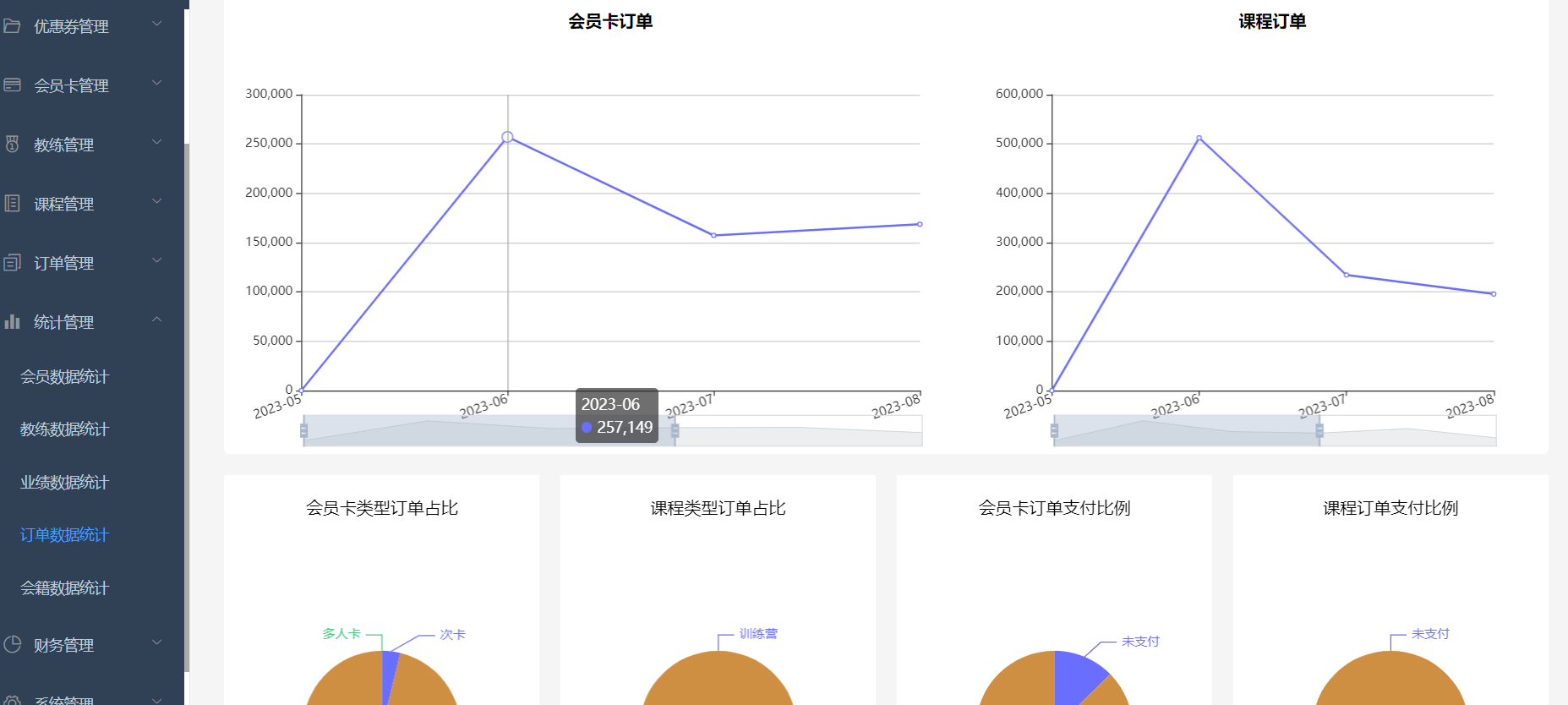Click the 训练营 pie label
Viewport: 1568px width, 705px height.
coord(758,634)
